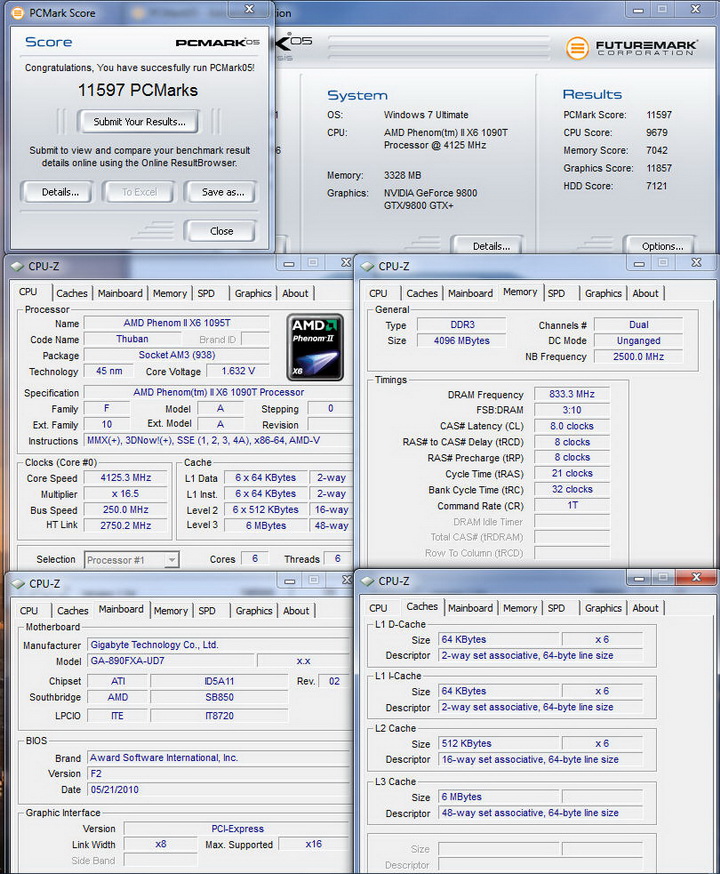Image resolution: width=720 pixels, height=874 pixels.
Task: Click the Graphic Interface version PCI-Express
Action: [x=237, y=829]
